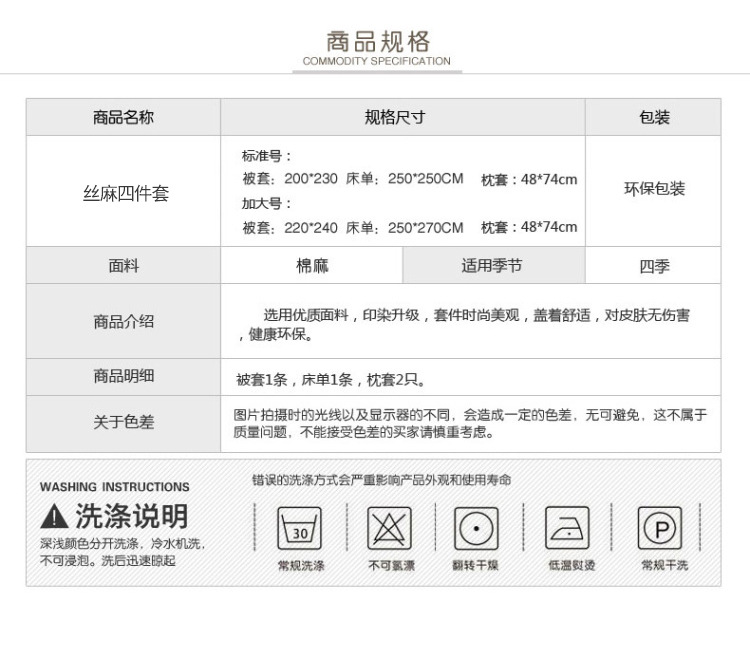This screenshot has width=750, height=657.
Task: Click the 商品规格 page heading
Action: pos(377,42)
